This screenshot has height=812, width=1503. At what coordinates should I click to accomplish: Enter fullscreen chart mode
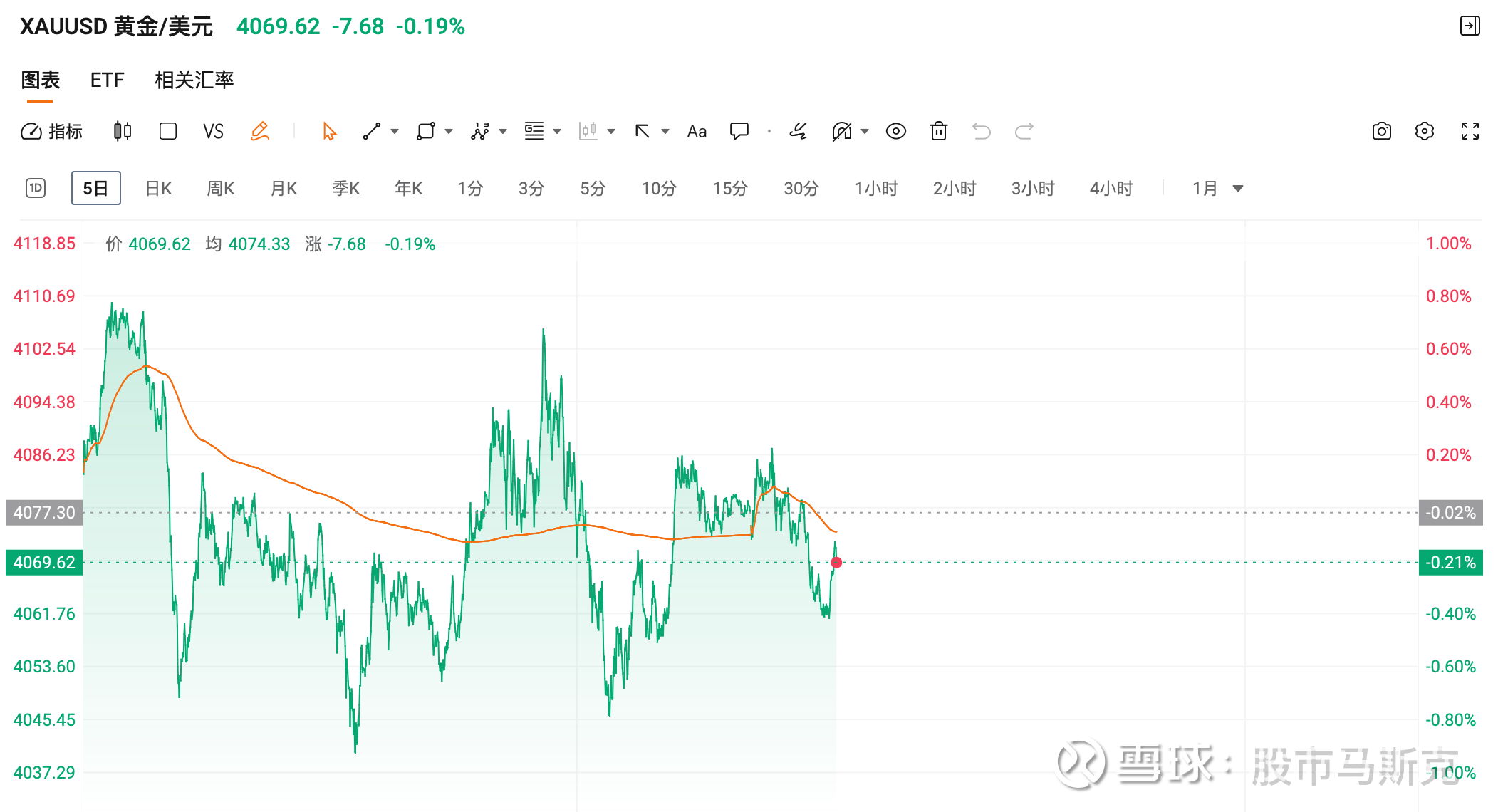tap(1470, 131)
